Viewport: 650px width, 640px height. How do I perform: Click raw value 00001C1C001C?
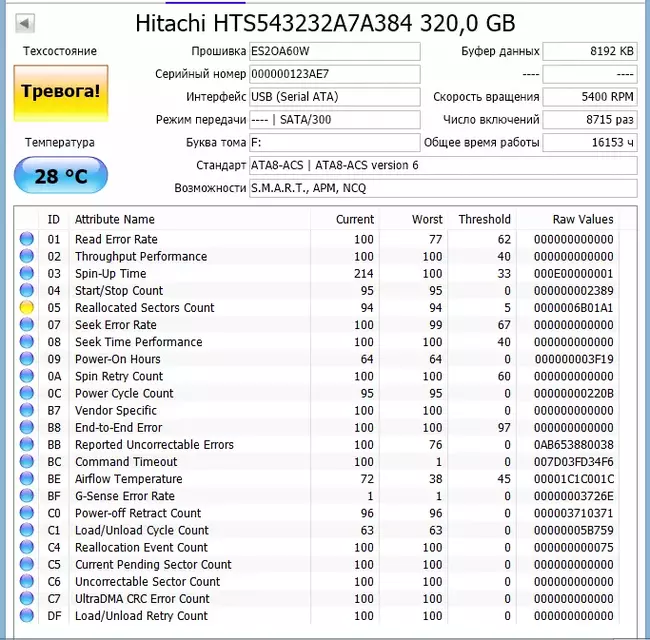(x=574, y=479)
